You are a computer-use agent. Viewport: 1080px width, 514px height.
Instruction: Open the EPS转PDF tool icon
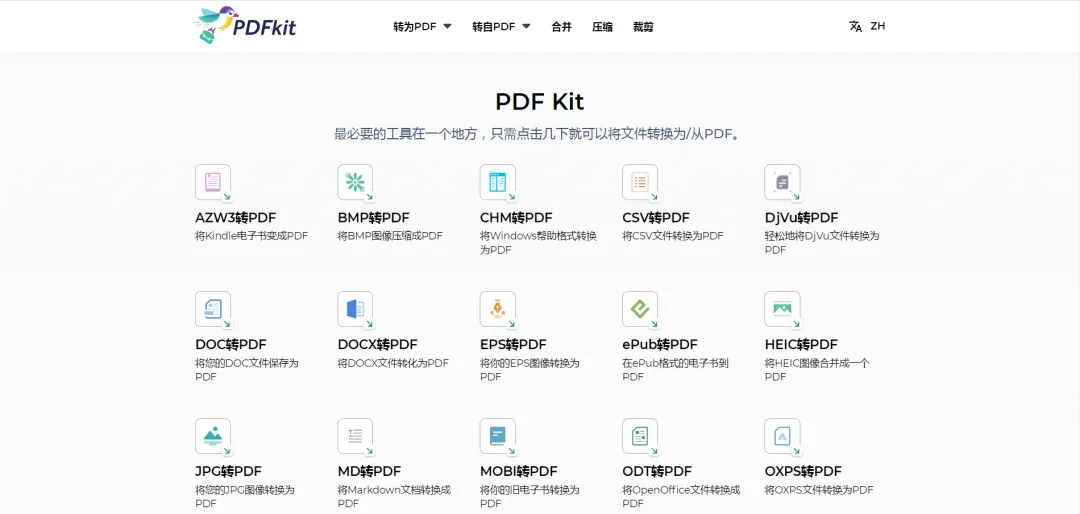point(498,309)
